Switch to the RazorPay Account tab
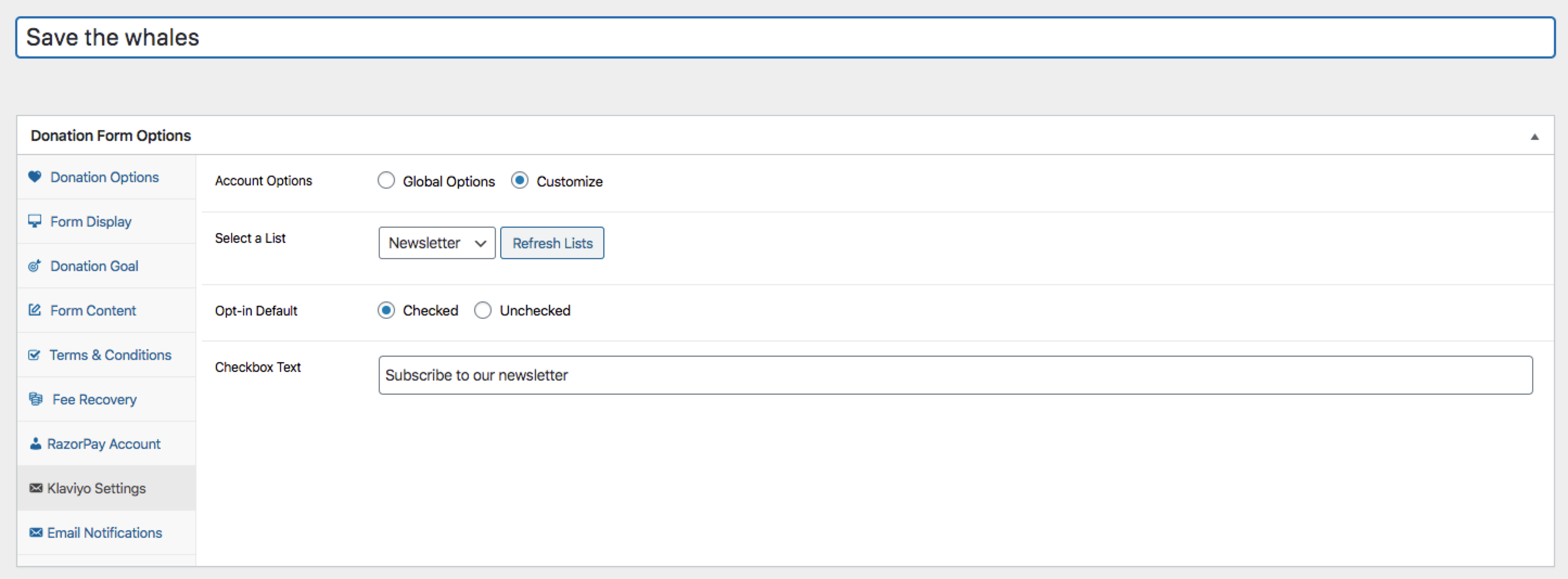This screenshot has width=1568, height=579. tap(106, 443)
